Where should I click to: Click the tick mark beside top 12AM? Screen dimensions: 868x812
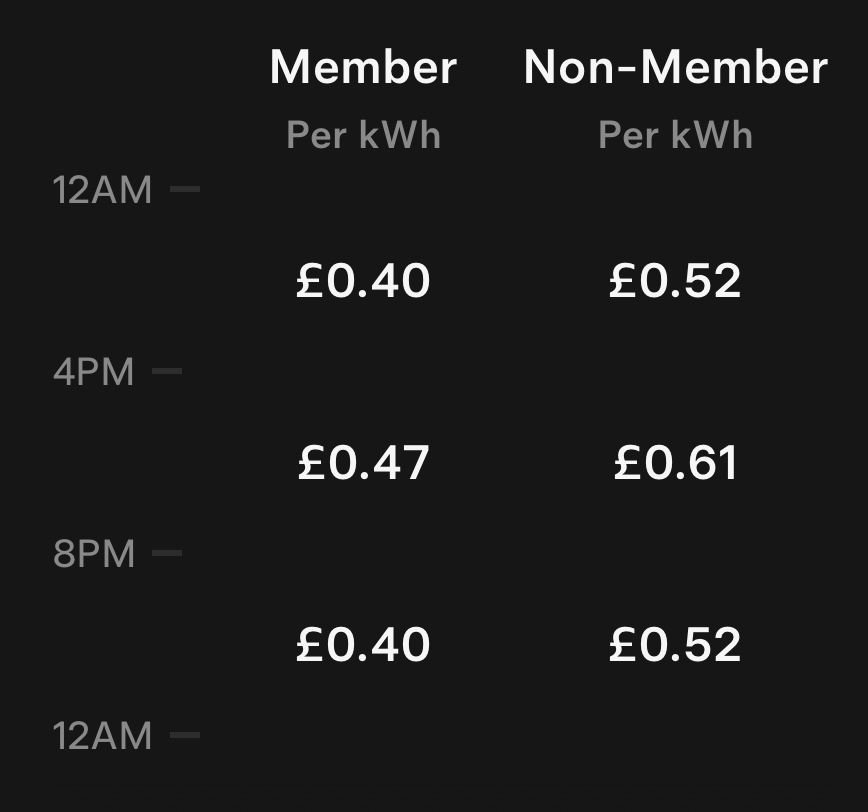(x=185, y=188)
